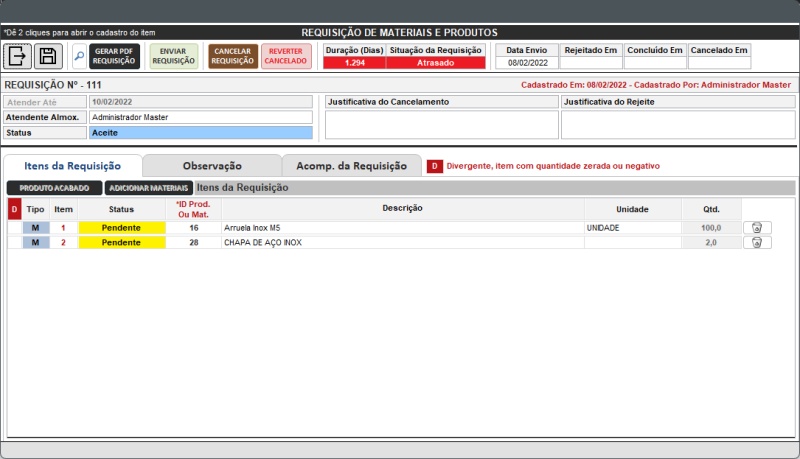Image resolution: width=800 pixels, height=459 pixels.
Task: Click the Produto Acabado button
Action: pos(55,188)
